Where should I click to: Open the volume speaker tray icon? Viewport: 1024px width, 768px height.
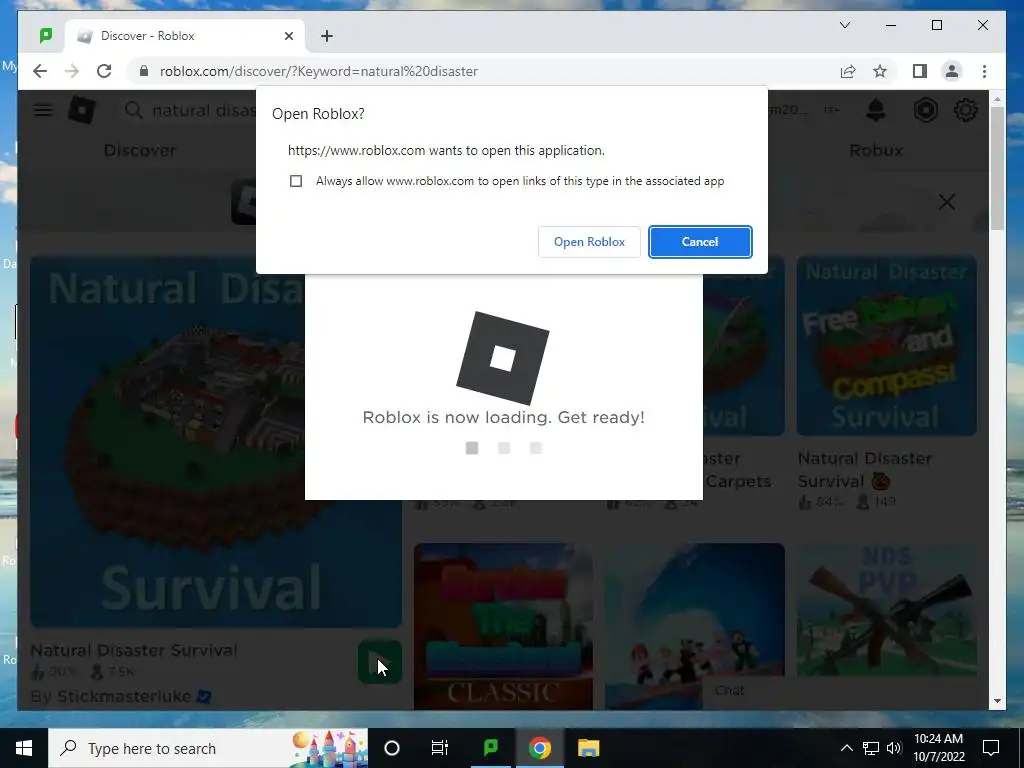(894, 748)
